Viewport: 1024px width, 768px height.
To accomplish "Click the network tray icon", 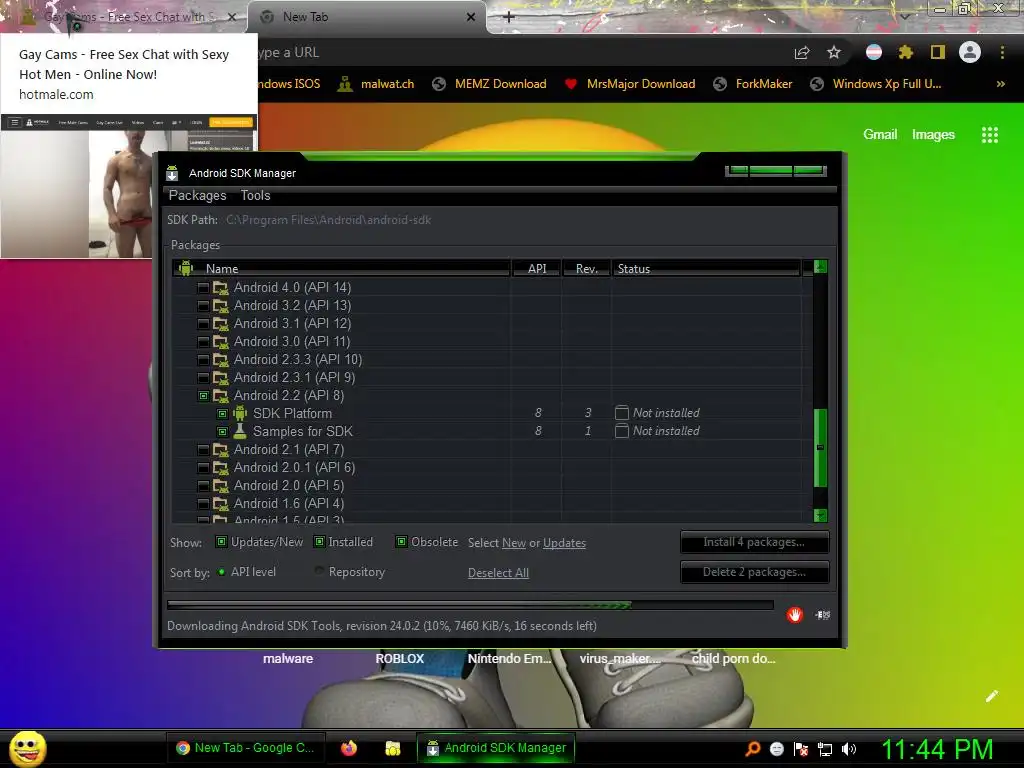I will tap(825, 749).
